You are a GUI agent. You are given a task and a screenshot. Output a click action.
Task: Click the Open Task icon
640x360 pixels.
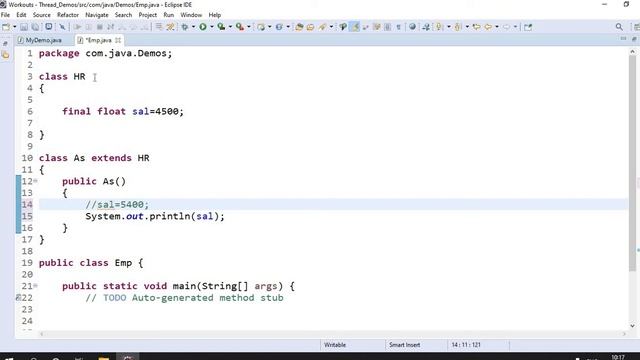point(311,27)
